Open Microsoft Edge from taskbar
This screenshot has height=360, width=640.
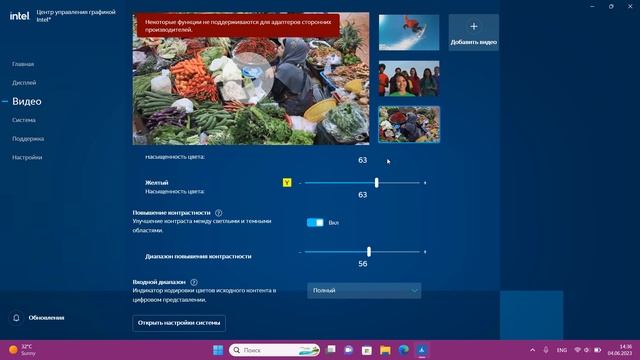(403, 350)
